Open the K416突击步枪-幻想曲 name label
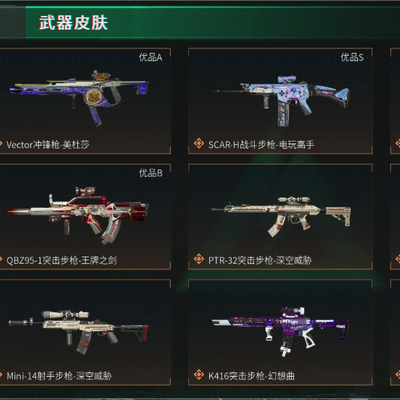Viewport: 400px width, 400px height. pyautogui.click(x=251, y=376)
